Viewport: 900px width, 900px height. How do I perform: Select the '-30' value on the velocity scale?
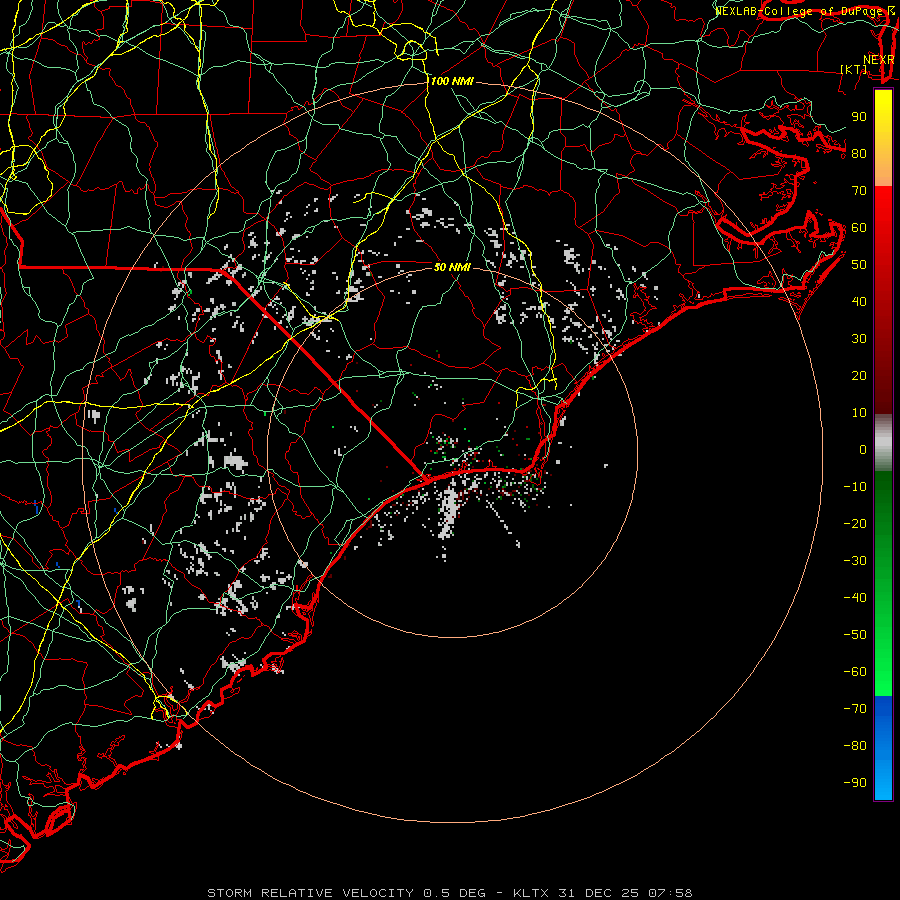[x=855, y=561]
